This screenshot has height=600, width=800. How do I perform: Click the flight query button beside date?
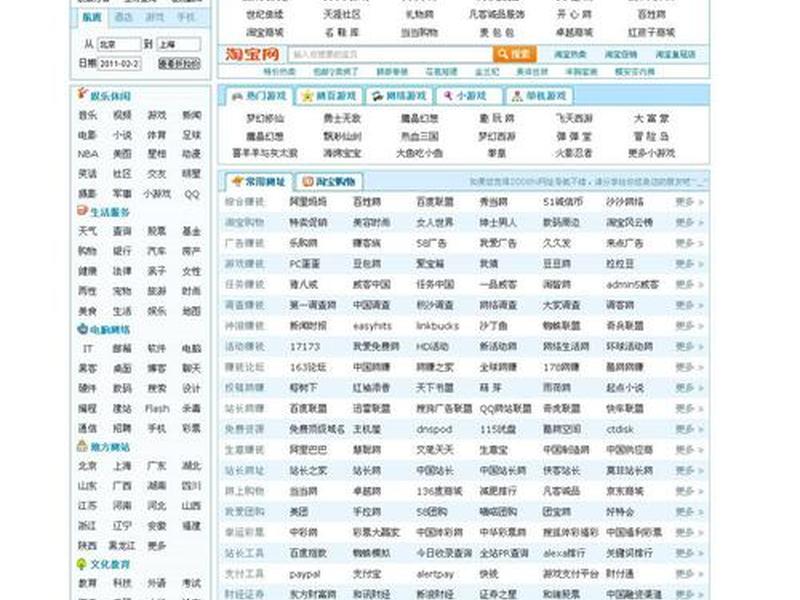point(179,64)
